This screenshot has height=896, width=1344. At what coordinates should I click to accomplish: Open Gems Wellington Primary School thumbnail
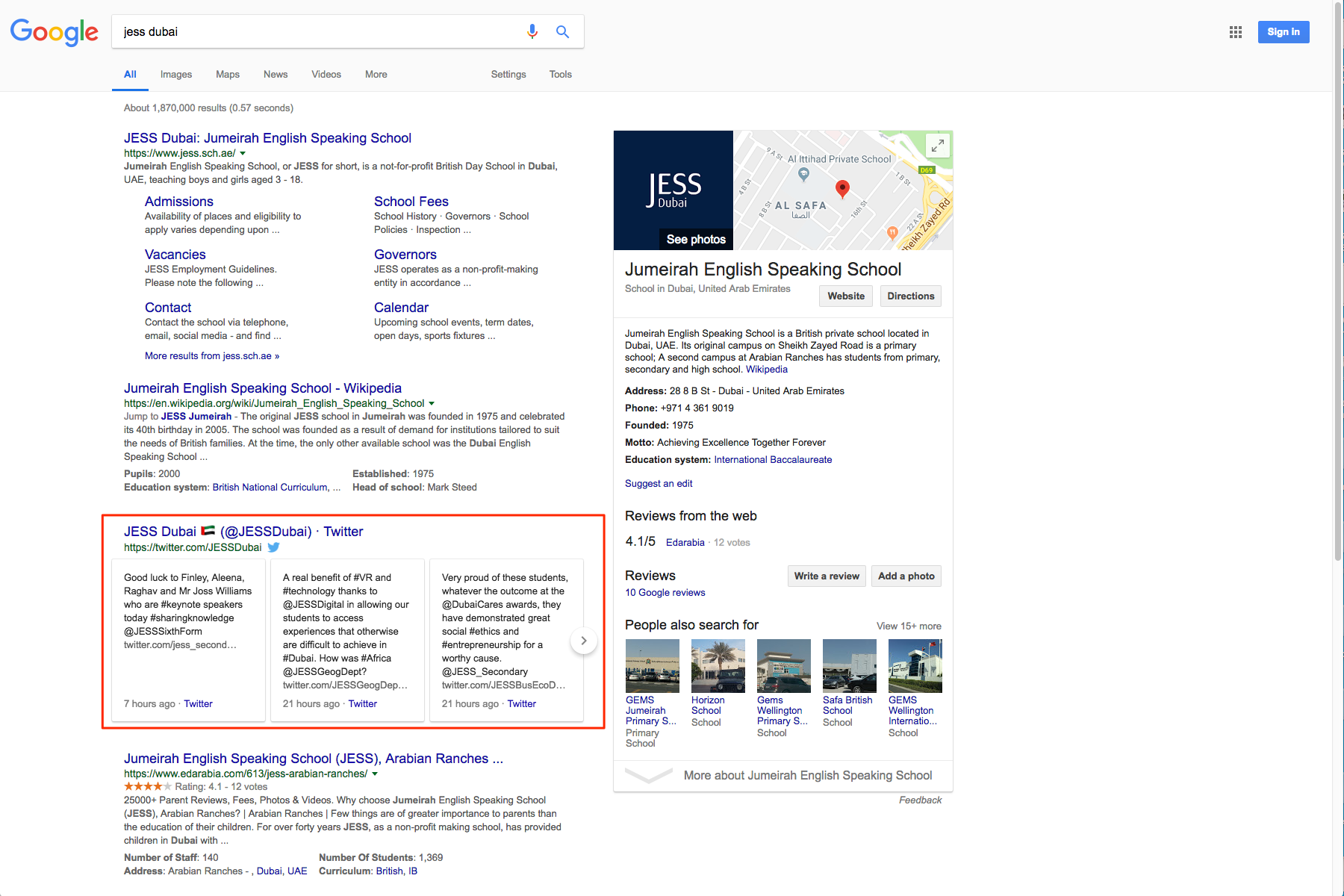click(784, 666)
